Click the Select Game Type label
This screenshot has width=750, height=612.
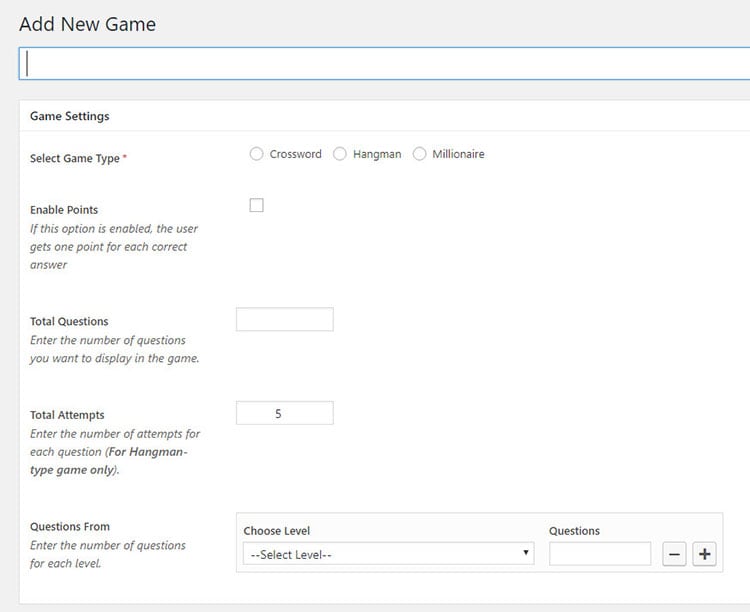coord(75,159)
